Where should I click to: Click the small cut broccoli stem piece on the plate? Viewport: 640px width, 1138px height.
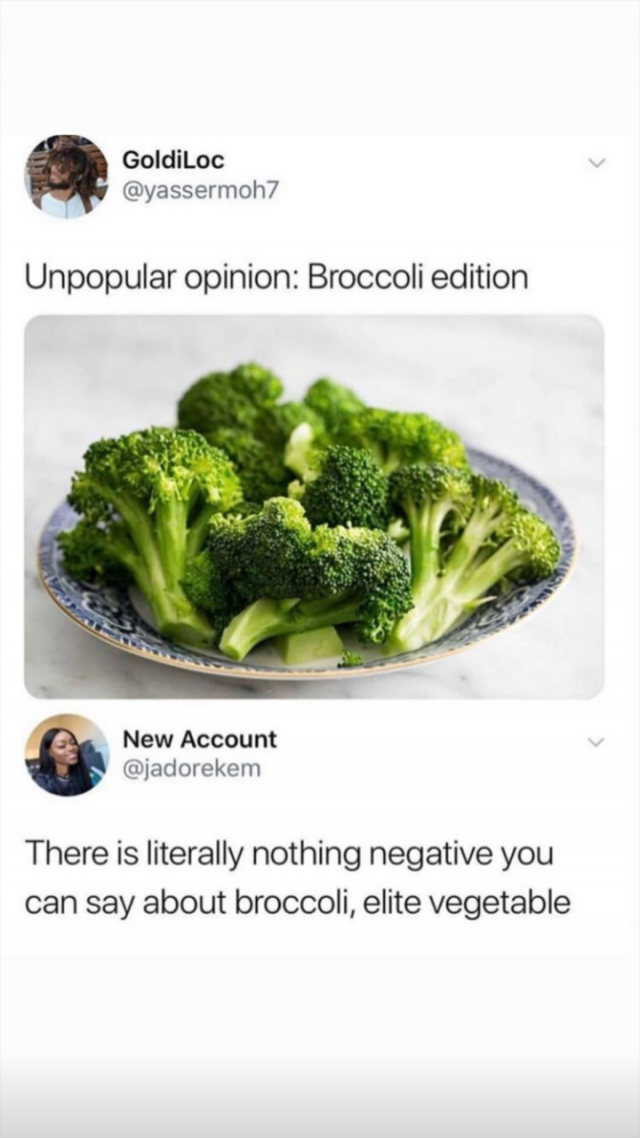click(311, 644)
